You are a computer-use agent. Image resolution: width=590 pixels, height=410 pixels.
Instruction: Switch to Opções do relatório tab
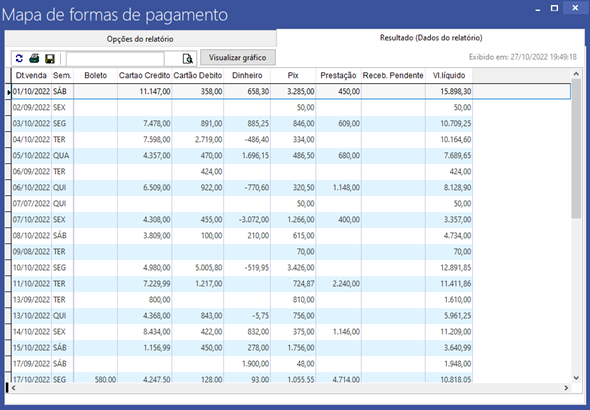(140, 39)
